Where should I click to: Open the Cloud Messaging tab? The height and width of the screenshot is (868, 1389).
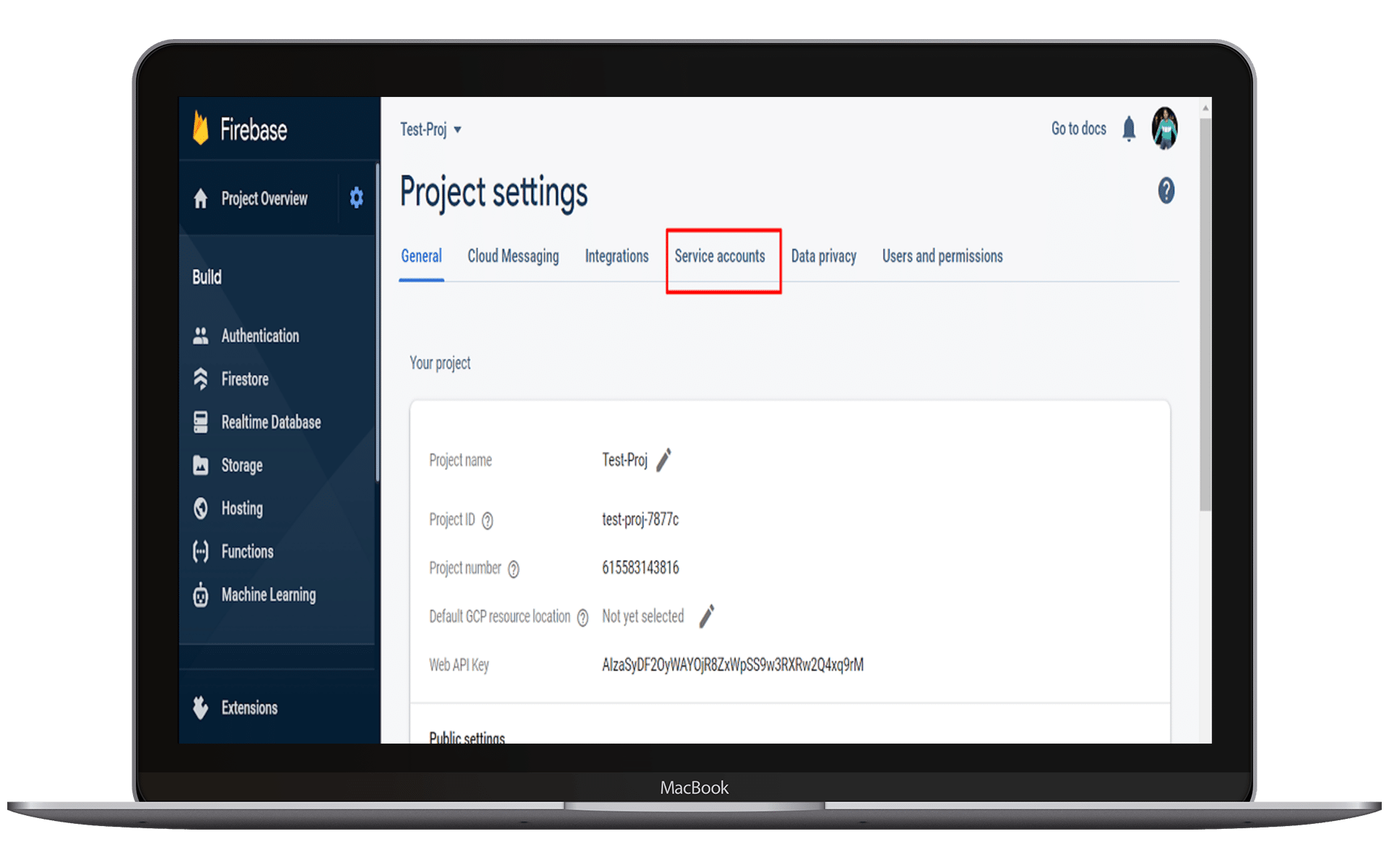(x=513, y=256)
